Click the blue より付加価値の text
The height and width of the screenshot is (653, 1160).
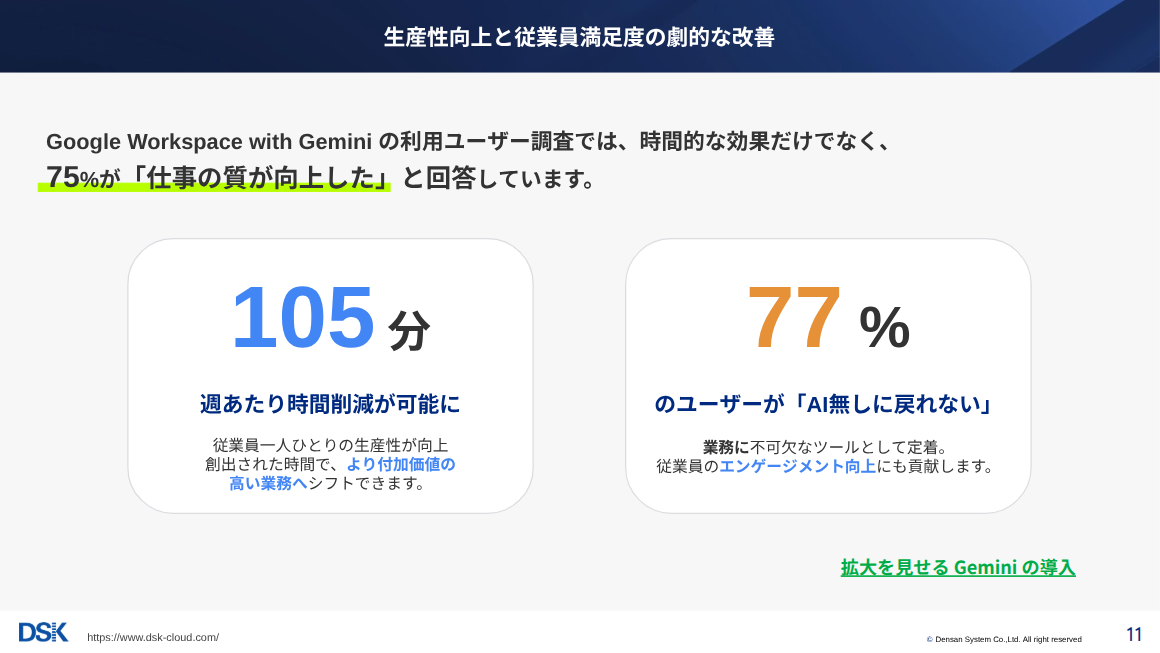point(400,464)
